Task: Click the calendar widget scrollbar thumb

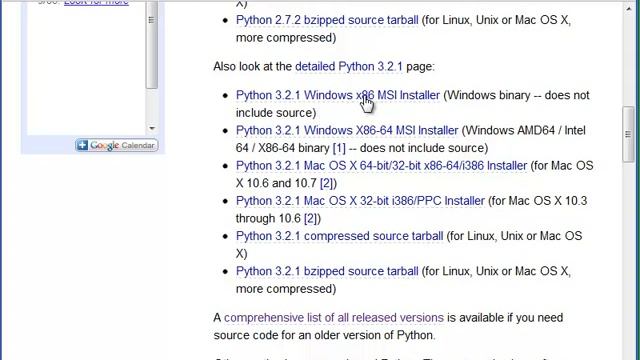Action: (152, 44)
